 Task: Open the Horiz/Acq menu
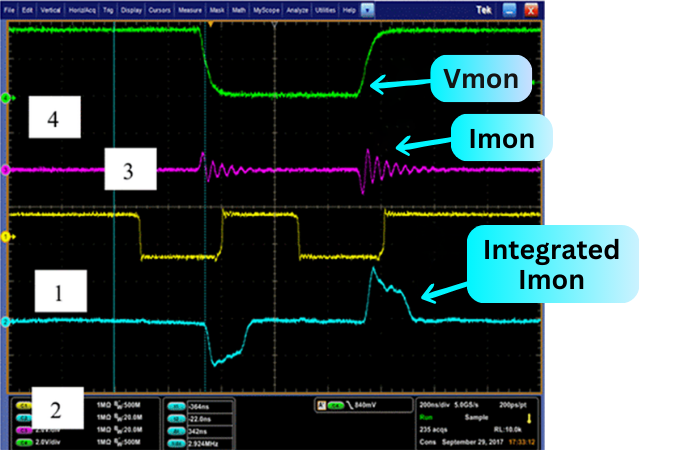81,7
